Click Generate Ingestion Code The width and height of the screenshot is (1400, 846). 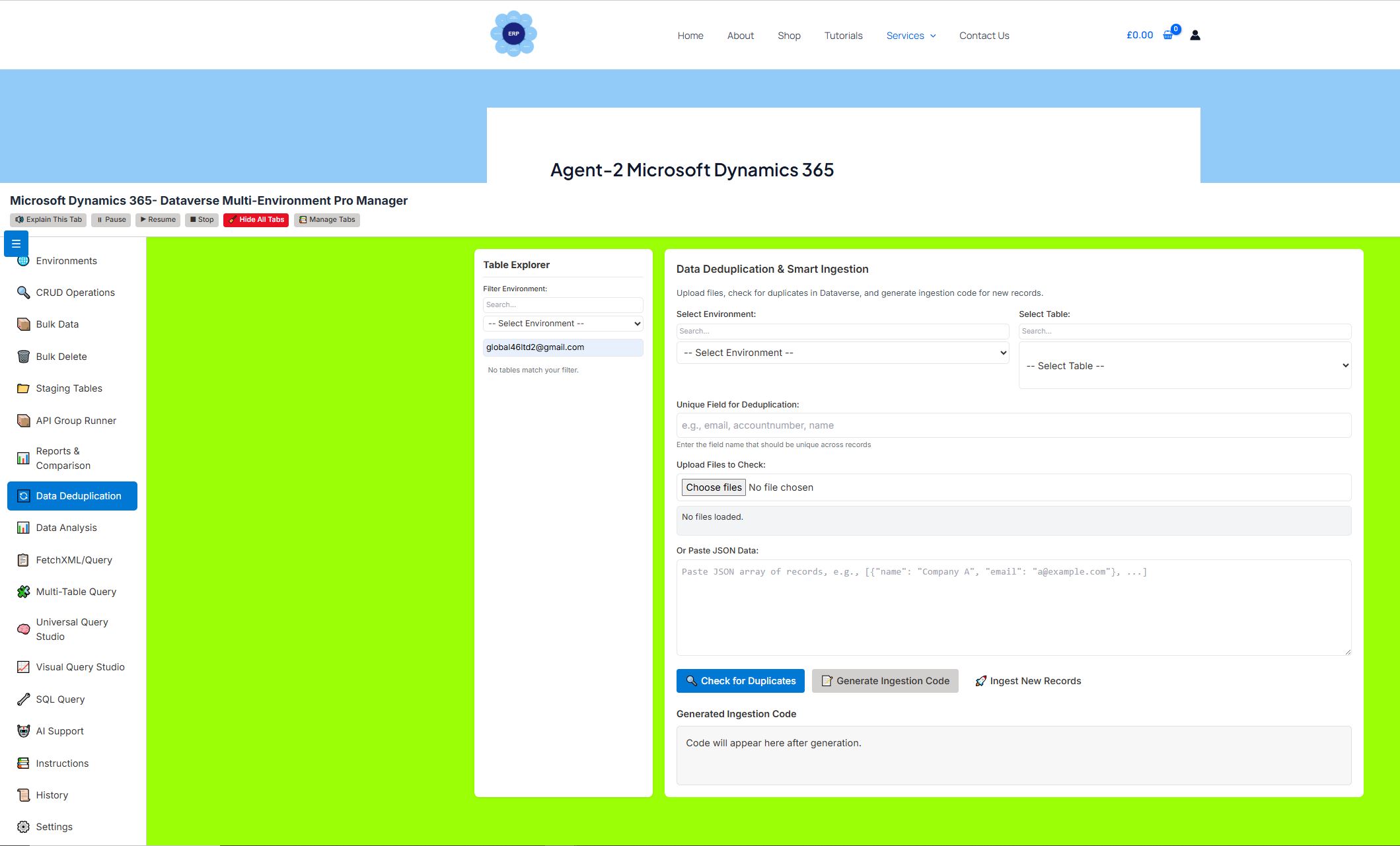885,680
